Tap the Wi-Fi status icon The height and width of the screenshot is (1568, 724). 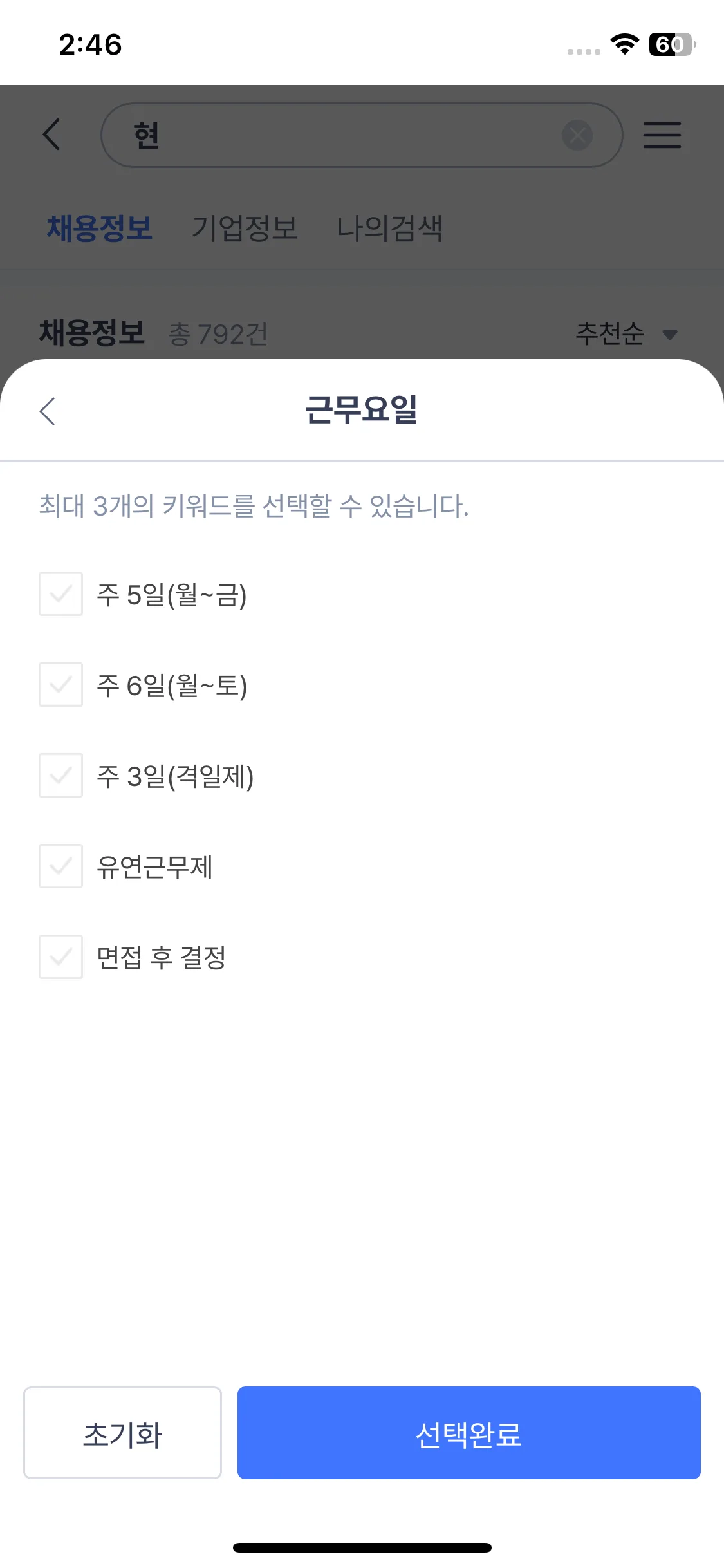pos(624,44)
